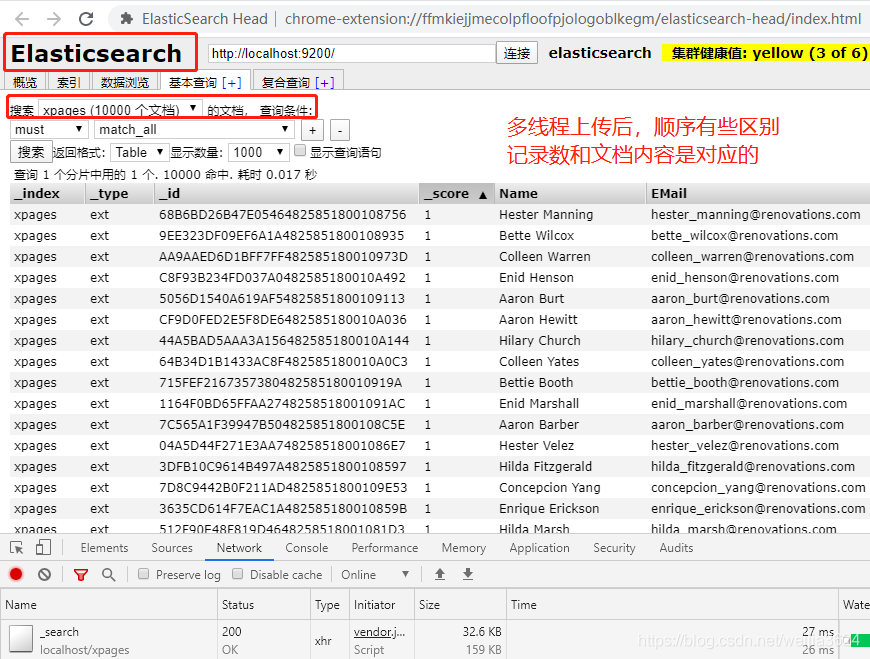Open the DevTools Elements tab
Viewport: 870px width, 659px height.
click(x=104, y=548)
